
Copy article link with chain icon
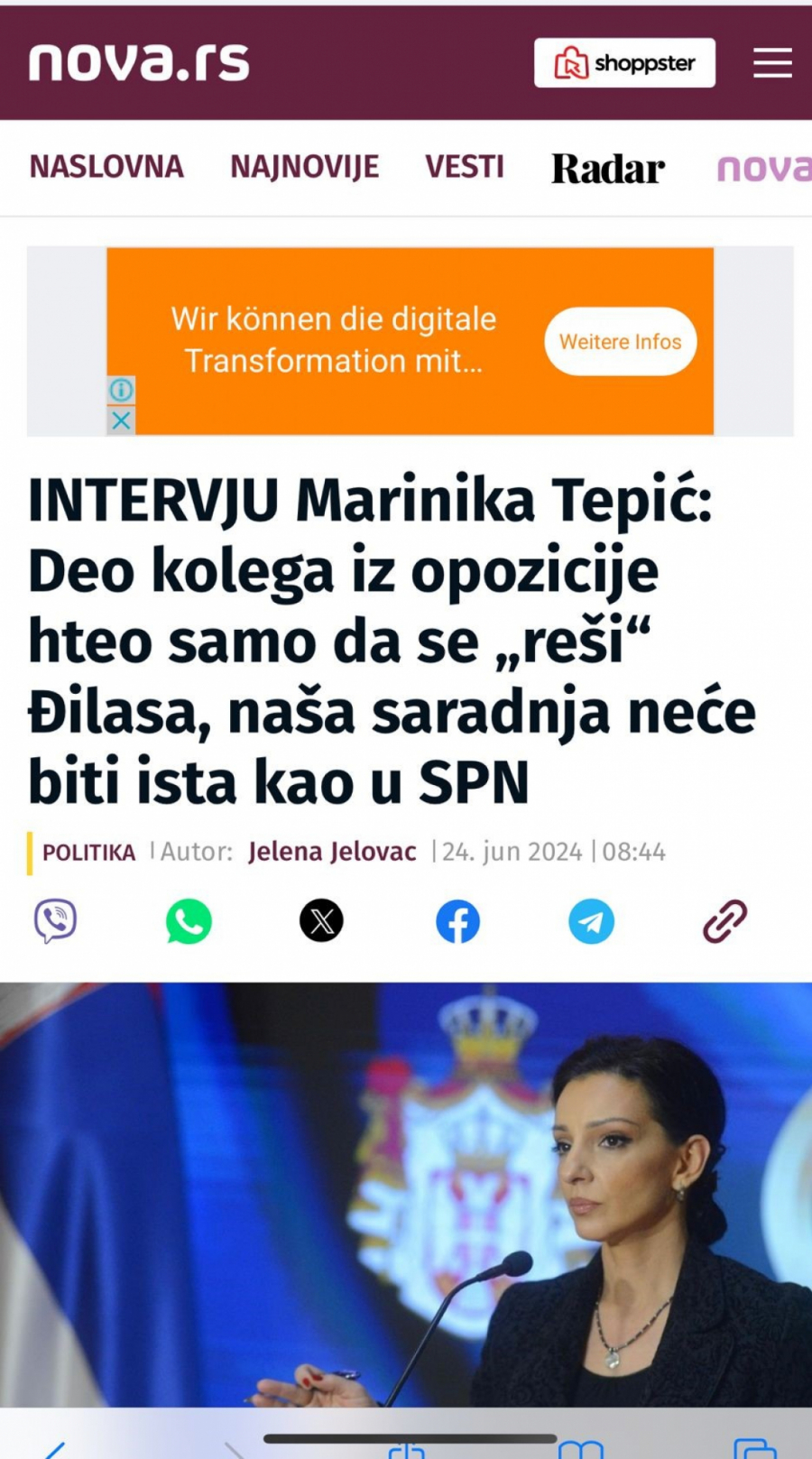pyautogui.click(x=724, y=921)
